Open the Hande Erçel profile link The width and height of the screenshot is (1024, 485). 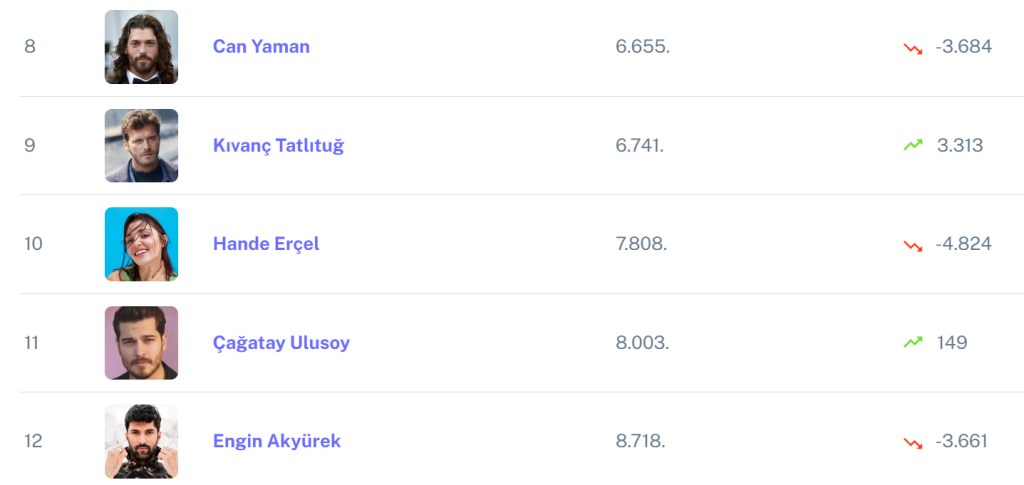266,244
